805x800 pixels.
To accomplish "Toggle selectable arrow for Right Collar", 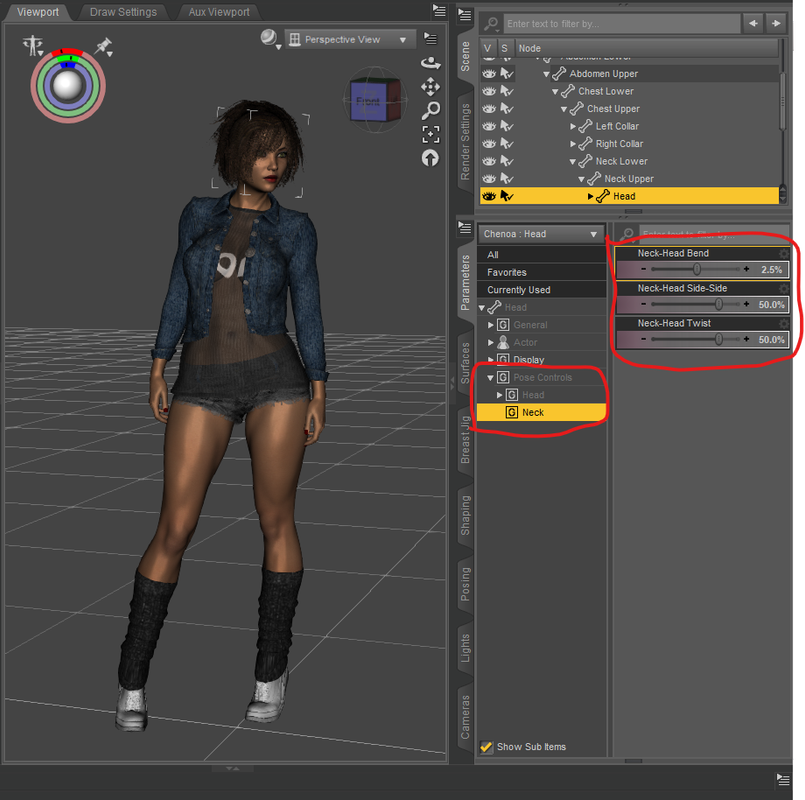I will click(507, 144).
